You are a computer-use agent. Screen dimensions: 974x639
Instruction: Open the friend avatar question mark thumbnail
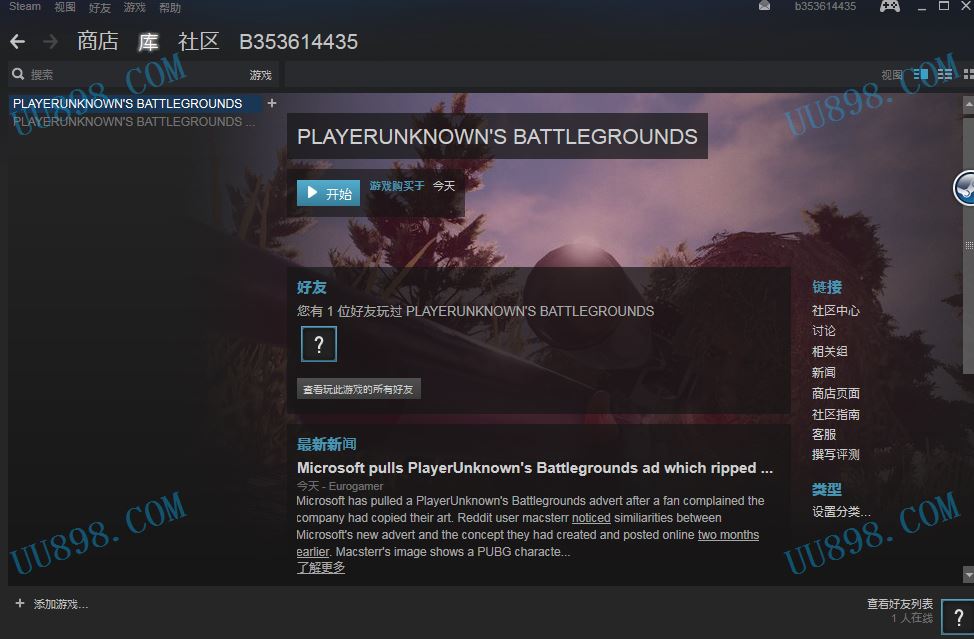pyautogui.click(x=319, y=344)
